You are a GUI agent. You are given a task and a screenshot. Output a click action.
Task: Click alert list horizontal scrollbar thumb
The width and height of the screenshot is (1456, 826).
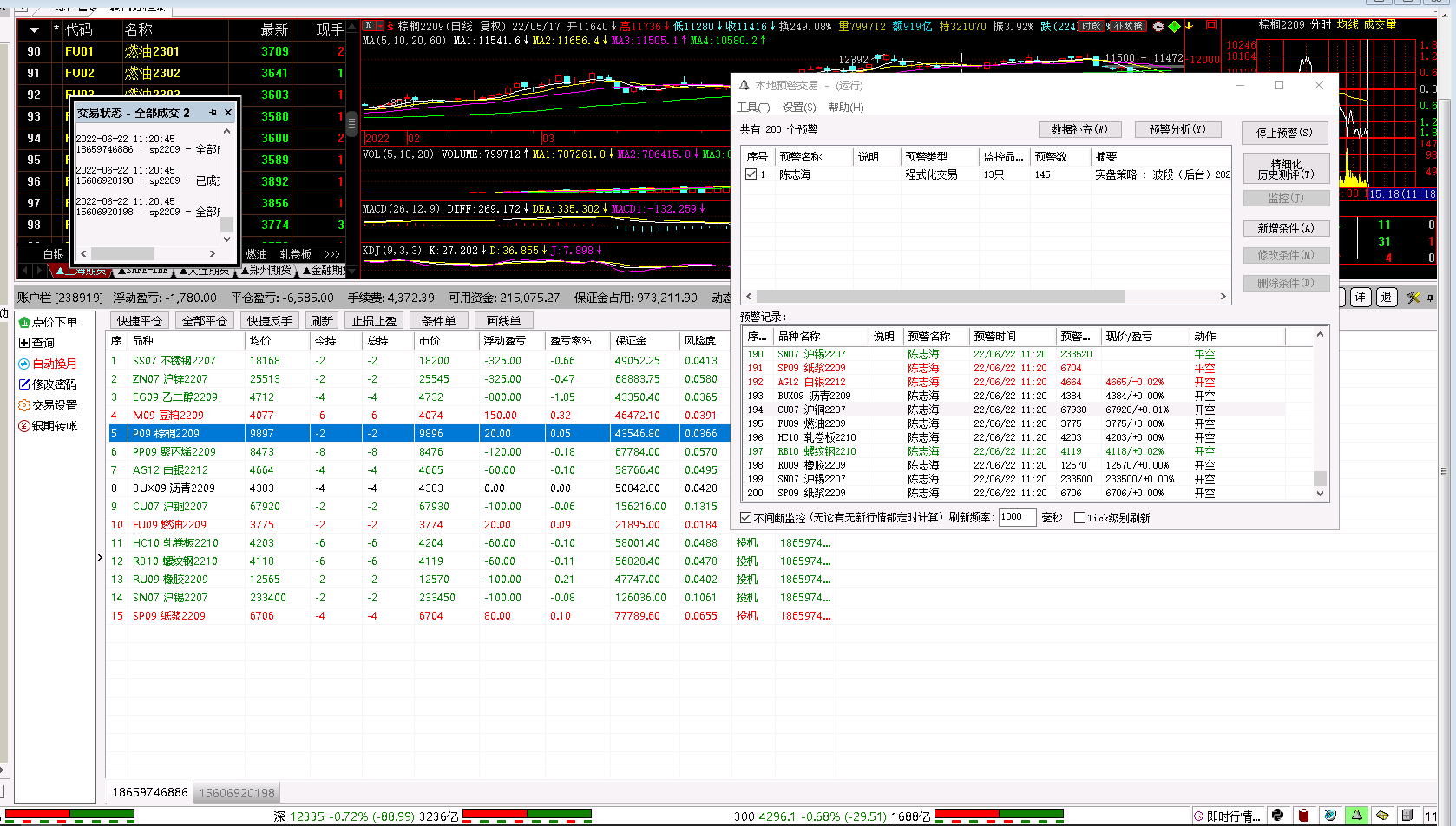[940, 297]
